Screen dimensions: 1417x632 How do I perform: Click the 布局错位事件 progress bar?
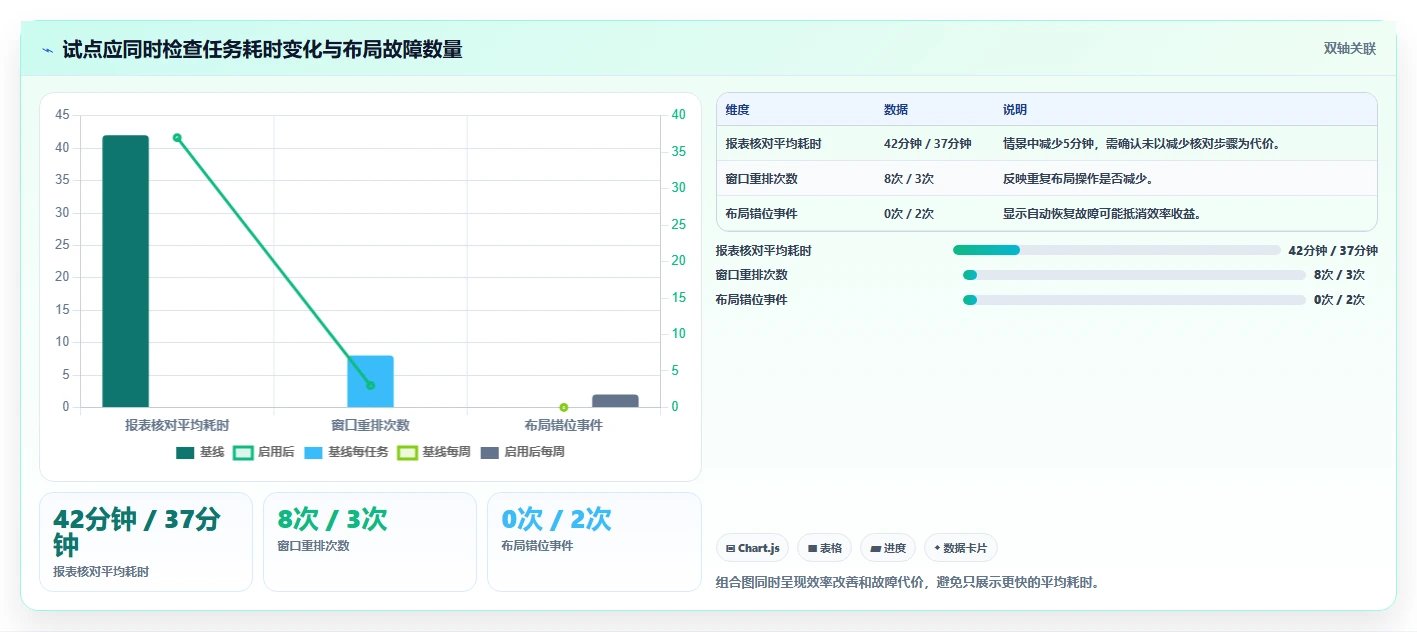point(1134,300)
